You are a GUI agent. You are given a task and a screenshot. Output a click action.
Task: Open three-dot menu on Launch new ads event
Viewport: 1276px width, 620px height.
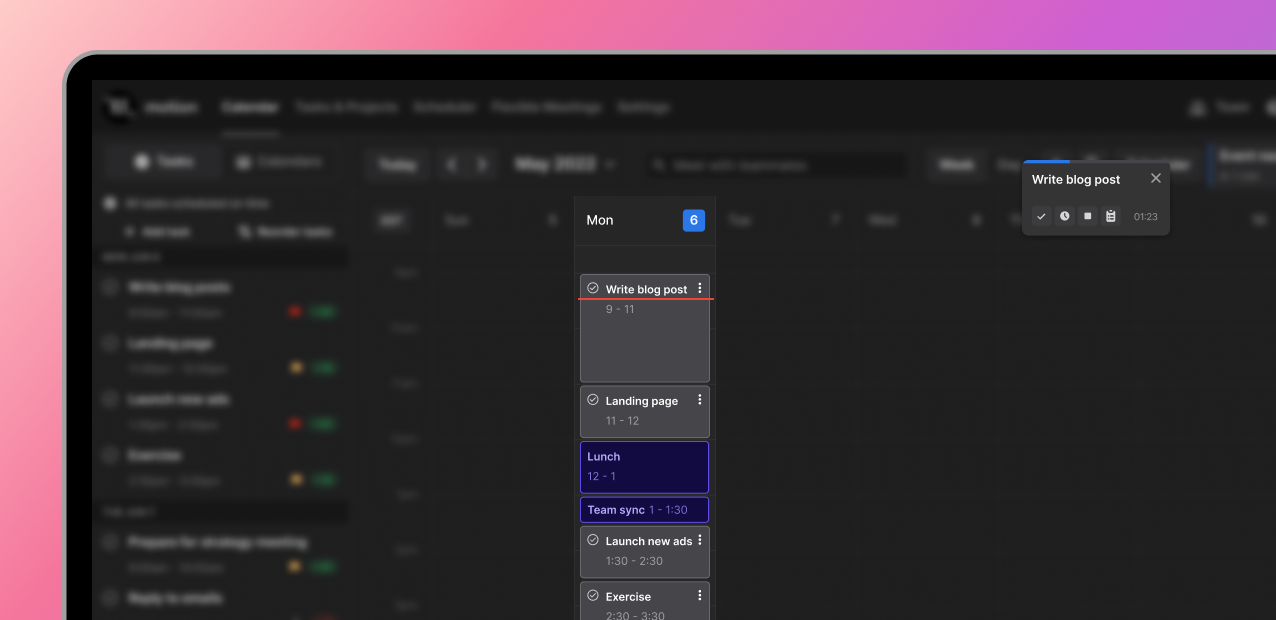pos(699,540)
